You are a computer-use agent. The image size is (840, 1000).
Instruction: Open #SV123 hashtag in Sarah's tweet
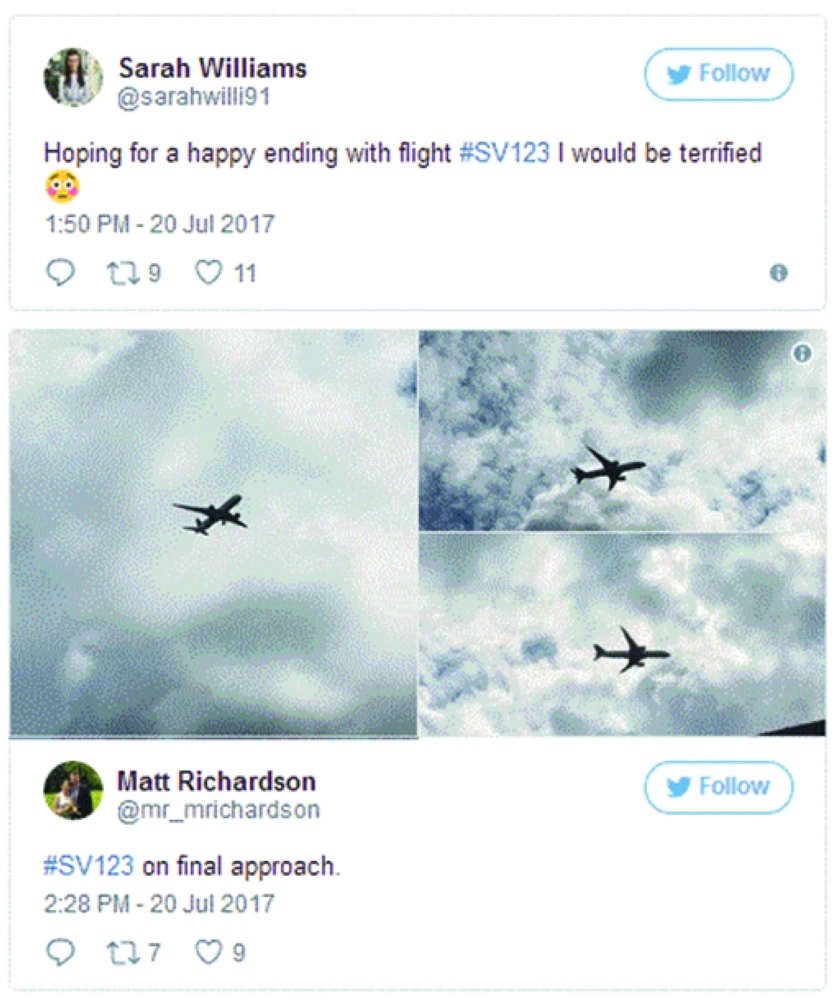[504, 154]
